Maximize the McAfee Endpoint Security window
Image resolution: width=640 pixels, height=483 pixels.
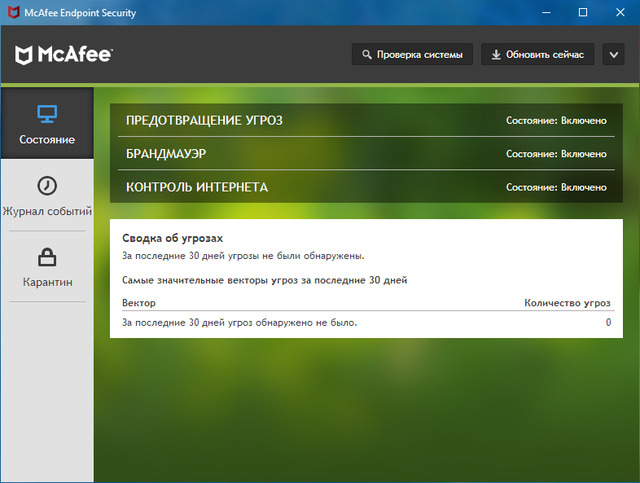pyautogui.click(x=583, y=12)
